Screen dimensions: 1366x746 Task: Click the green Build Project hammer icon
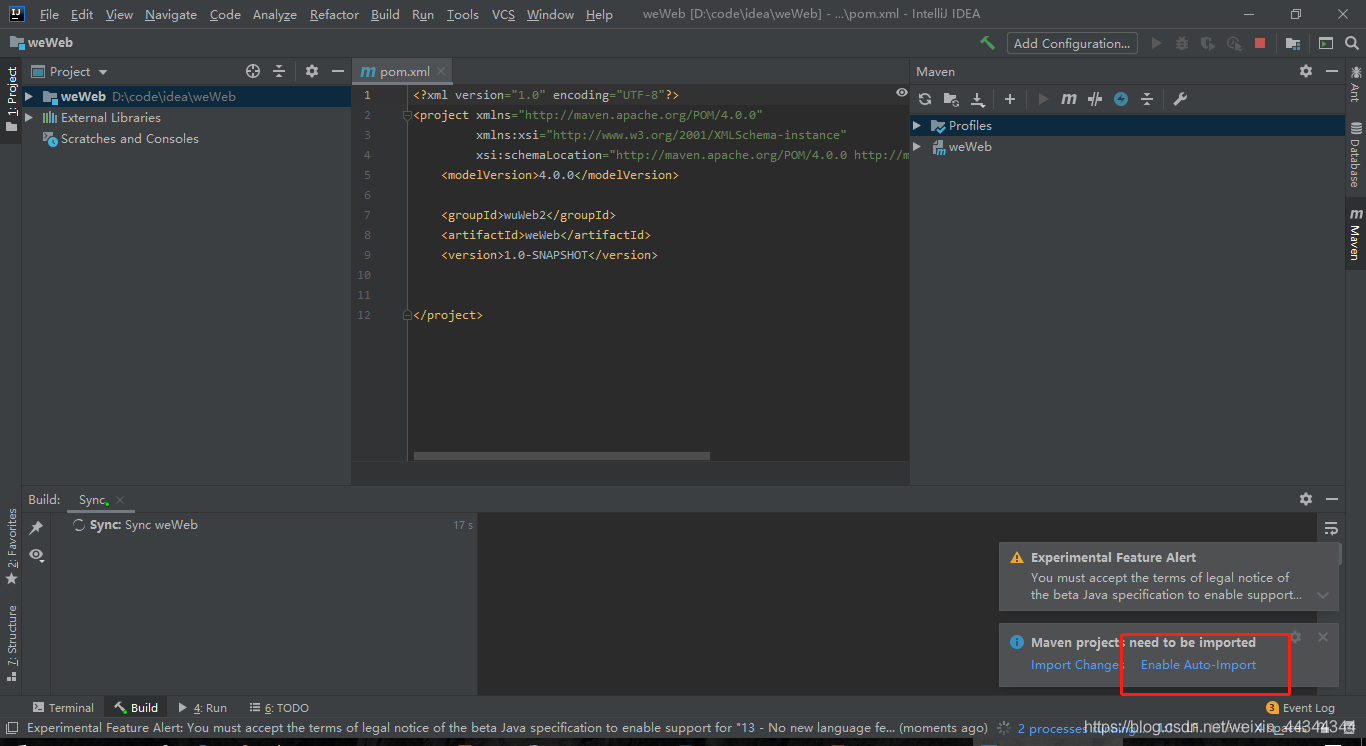(x=987, y=43)
